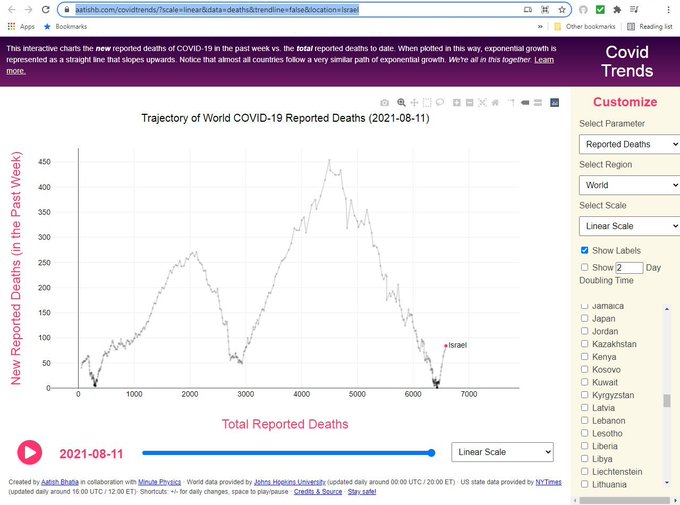Click the date timeline slider handle
Viewport: 680px width, 505px height.
pyautogui.click(x=431, y=453)
